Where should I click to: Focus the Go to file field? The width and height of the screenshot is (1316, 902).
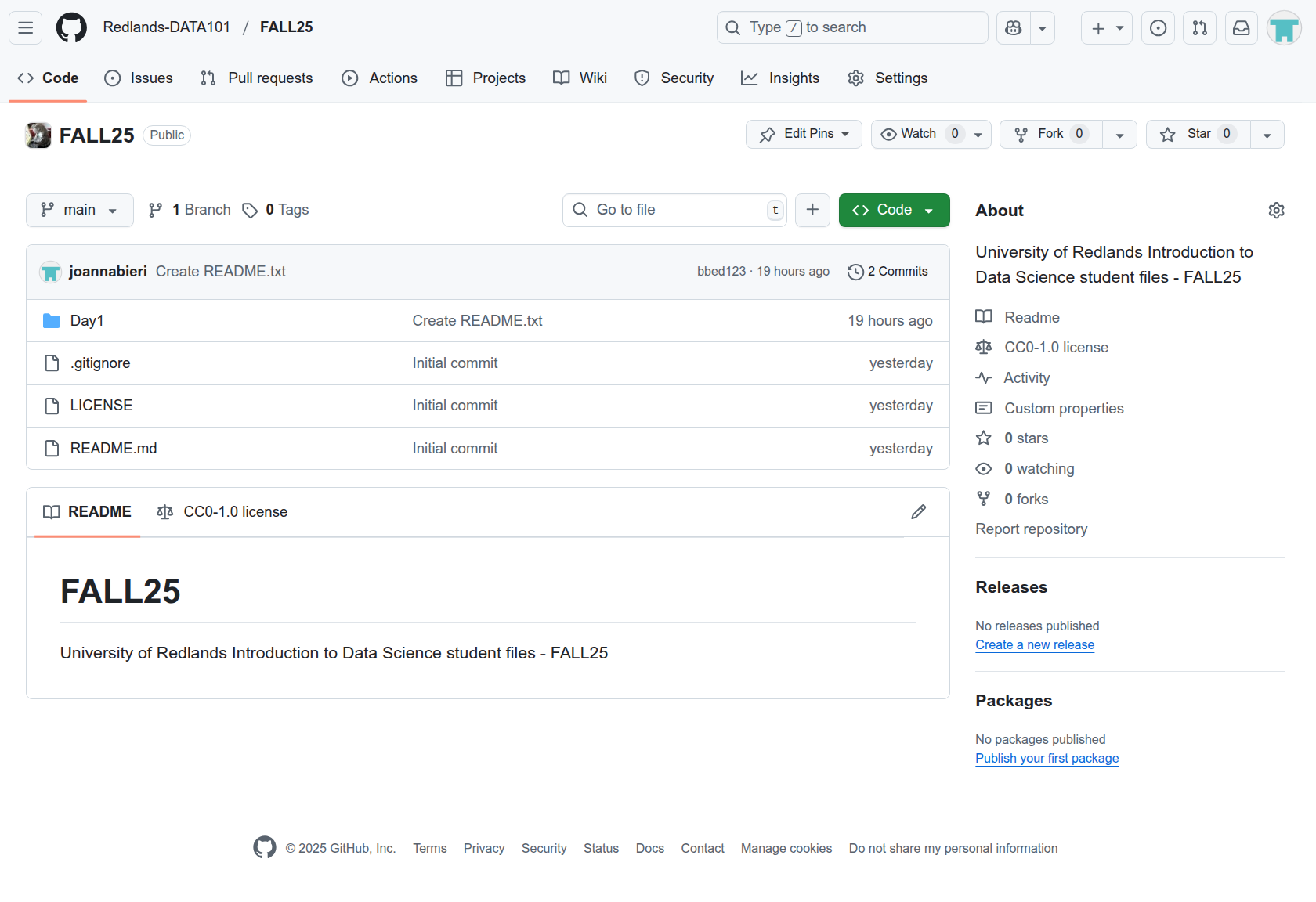pos(674,210)
